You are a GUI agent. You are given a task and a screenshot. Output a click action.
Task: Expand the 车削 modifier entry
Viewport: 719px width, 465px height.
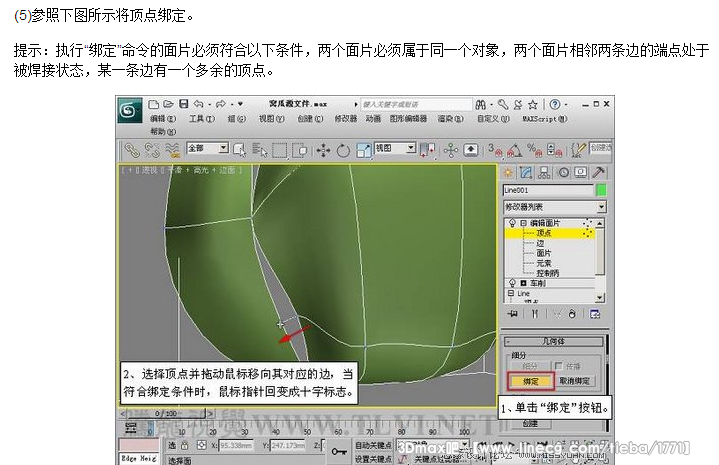pyautogui.click(x=523, y=283)
